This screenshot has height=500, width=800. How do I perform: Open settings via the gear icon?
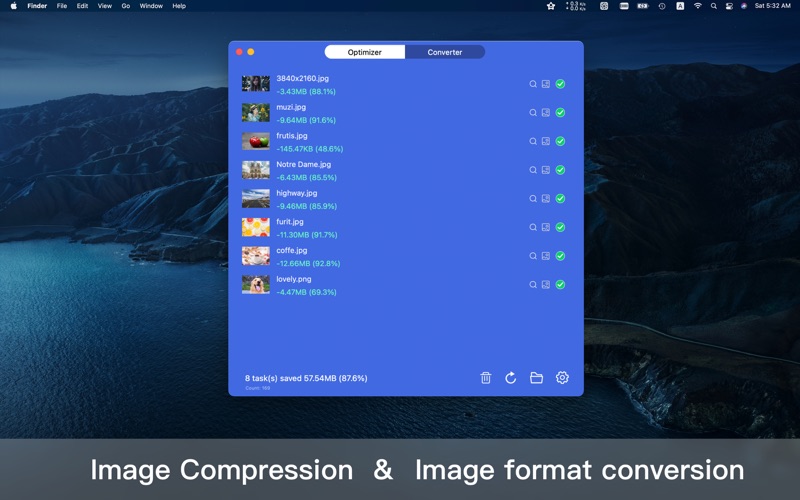(x=562, y=378)
